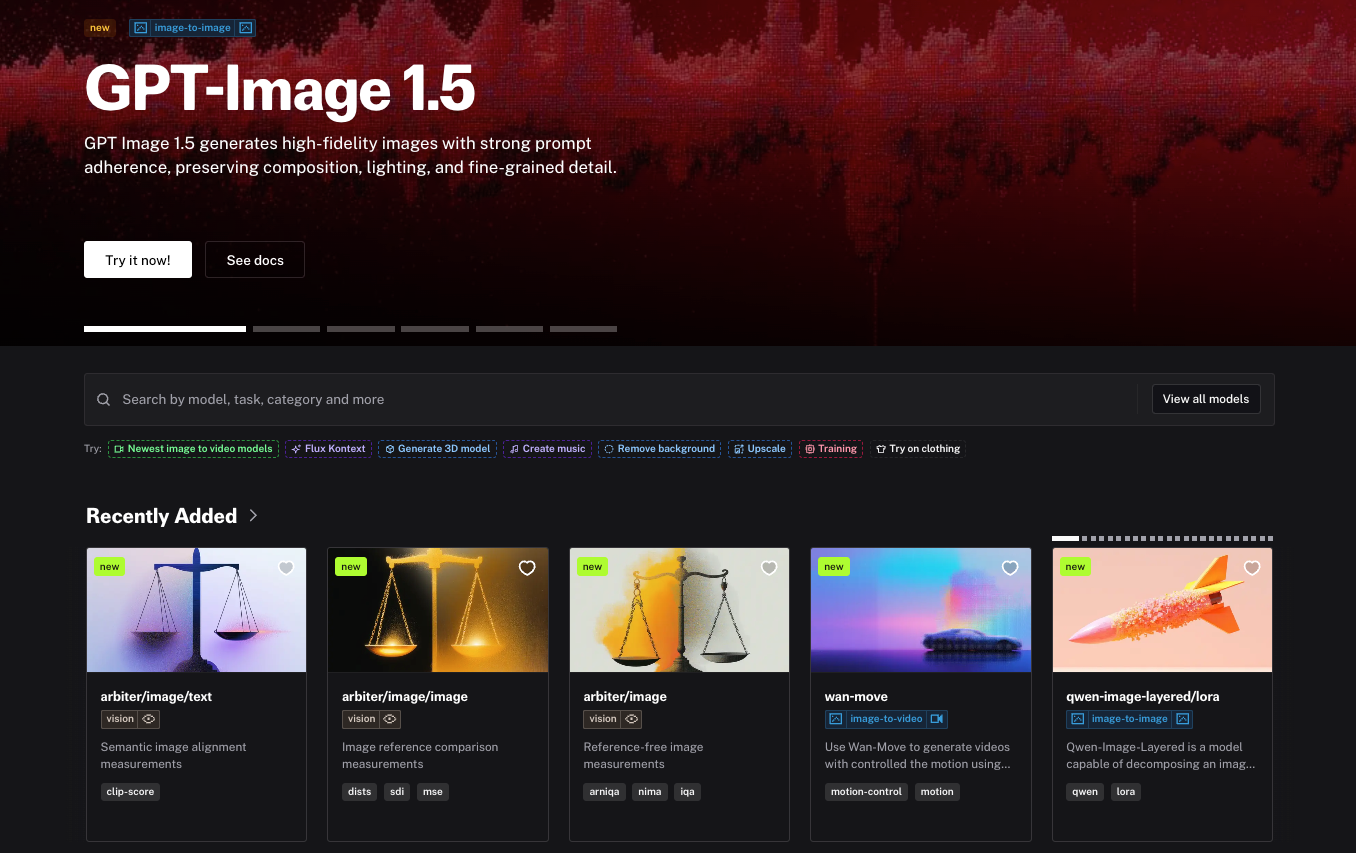Select the Generate 3D model suggestion chip
This screenshot has height=853, width=1356.
(437, 449)
